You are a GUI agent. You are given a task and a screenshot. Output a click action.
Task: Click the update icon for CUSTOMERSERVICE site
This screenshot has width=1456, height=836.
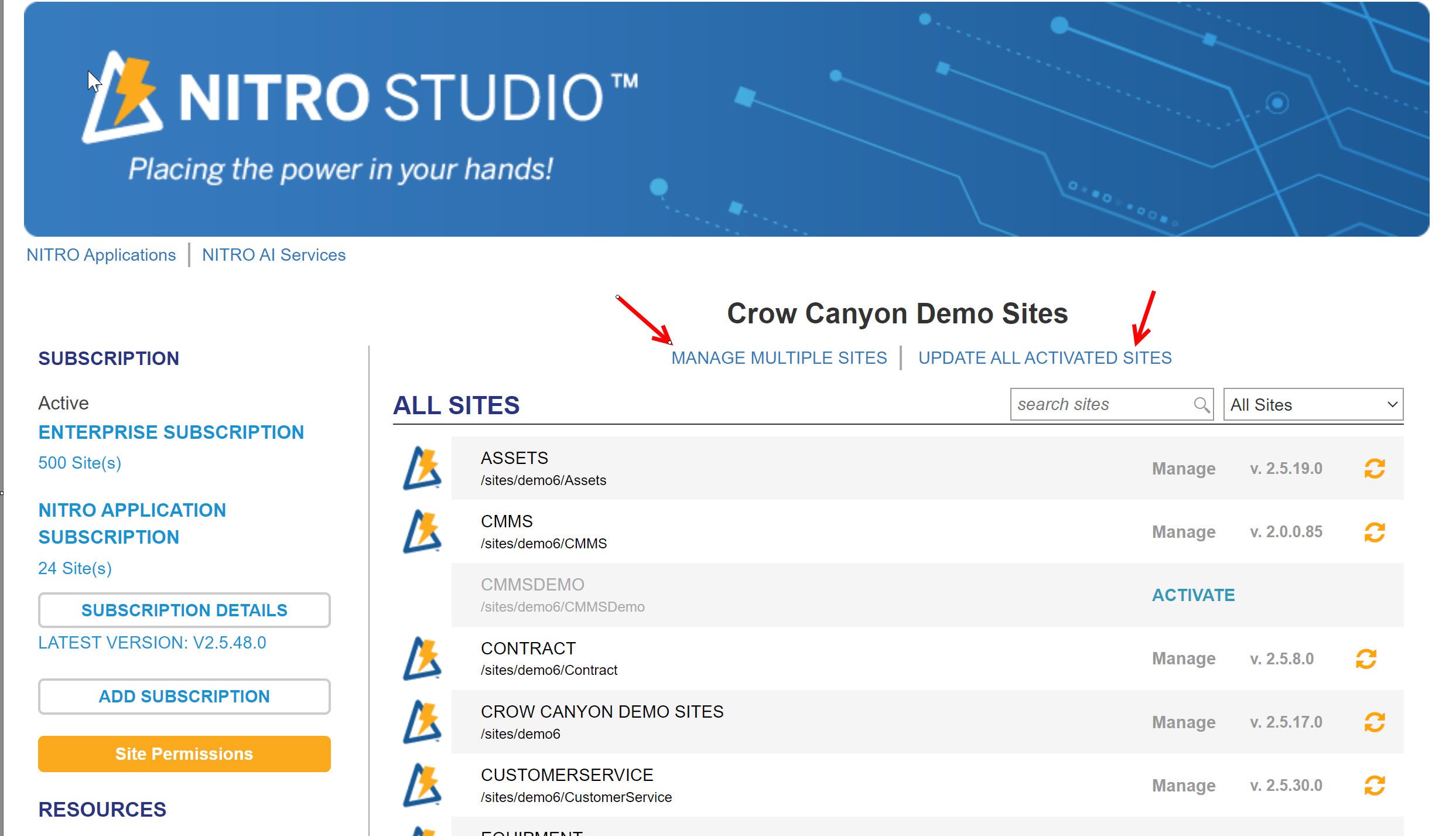pos(1374,785)
